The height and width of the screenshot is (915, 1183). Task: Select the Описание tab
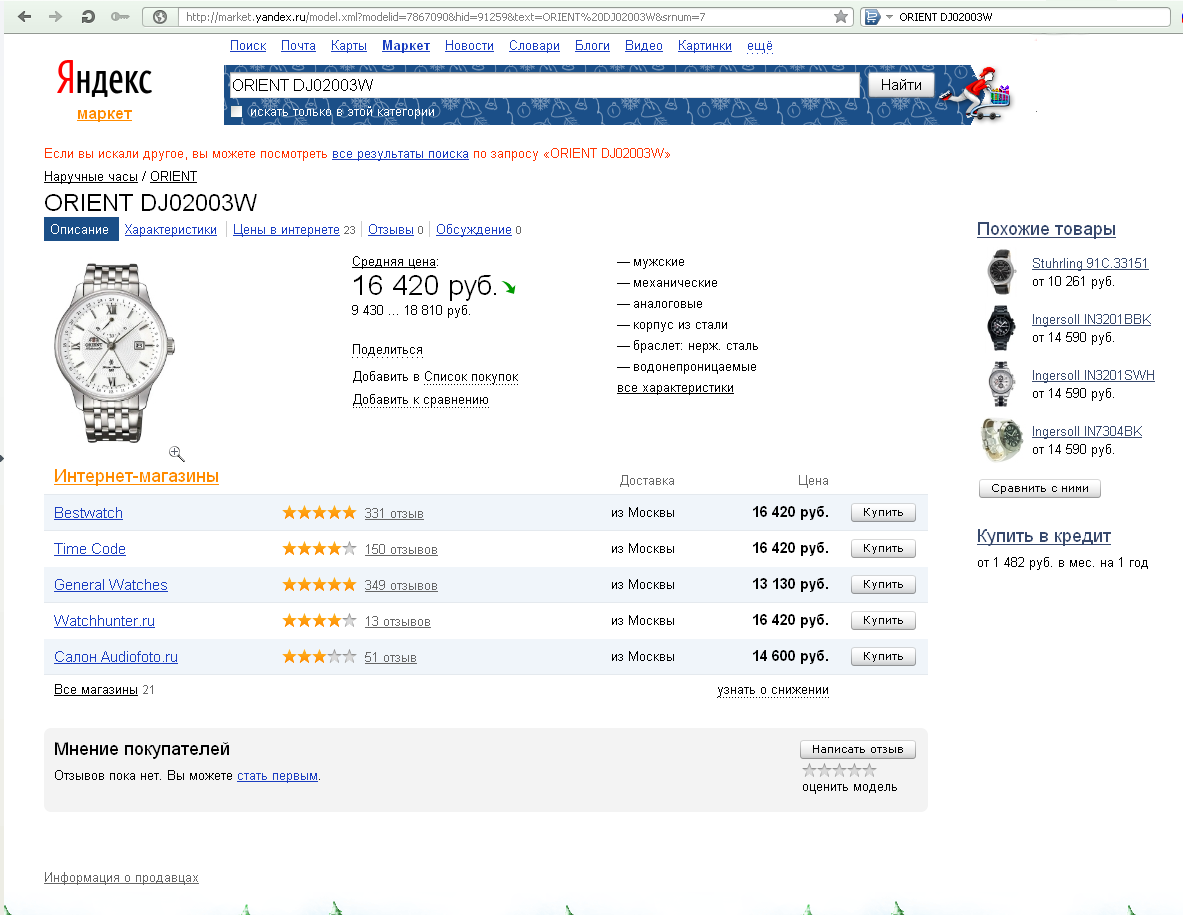[80, 229]
